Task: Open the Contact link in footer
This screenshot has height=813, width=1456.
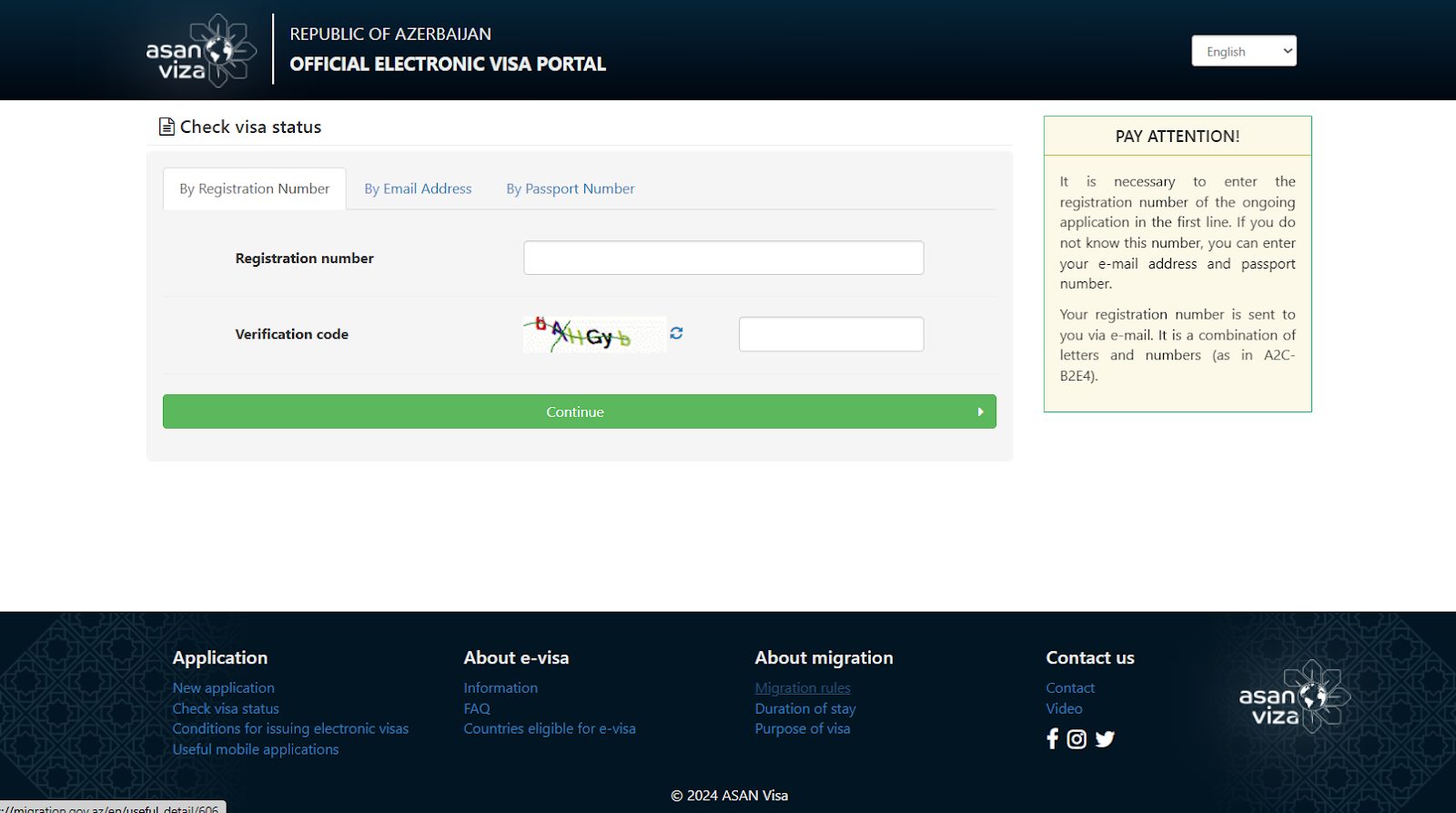Action: point(1070,688)
